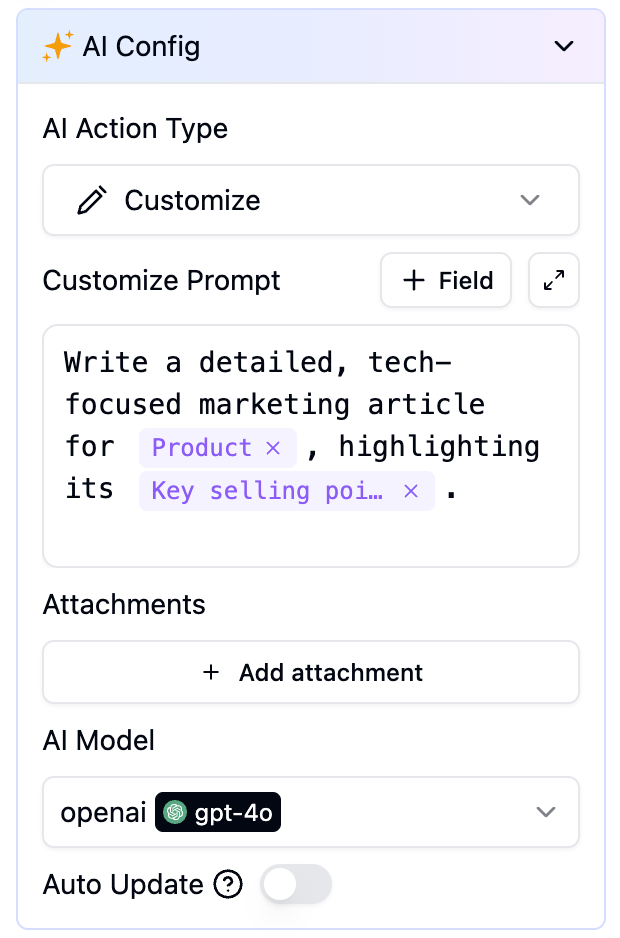
Task: Click the AI Config sparkle icon
Action: (x=57, y=46)
